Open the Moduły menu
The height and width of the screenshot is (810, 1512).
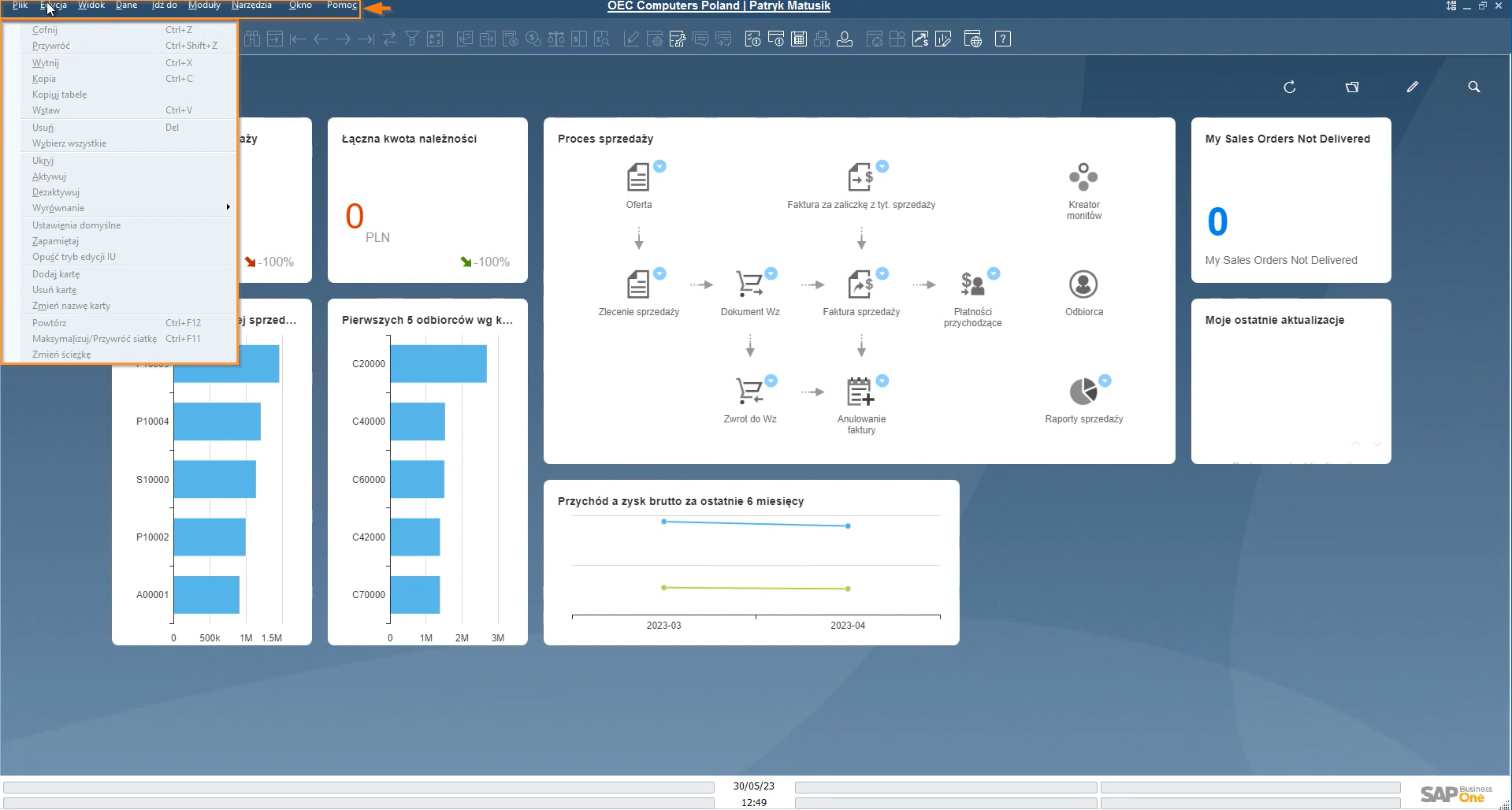point(204,6)
